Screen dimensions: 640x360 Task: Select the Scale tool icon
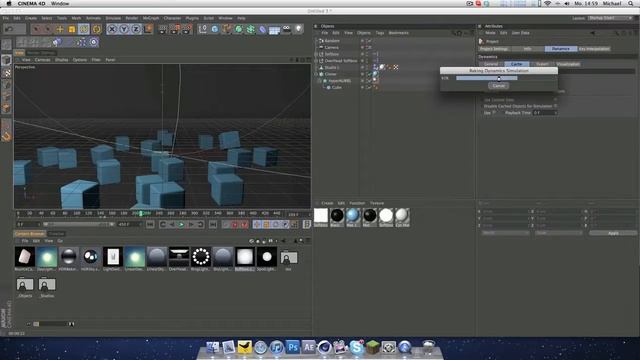tap(72, 29)
